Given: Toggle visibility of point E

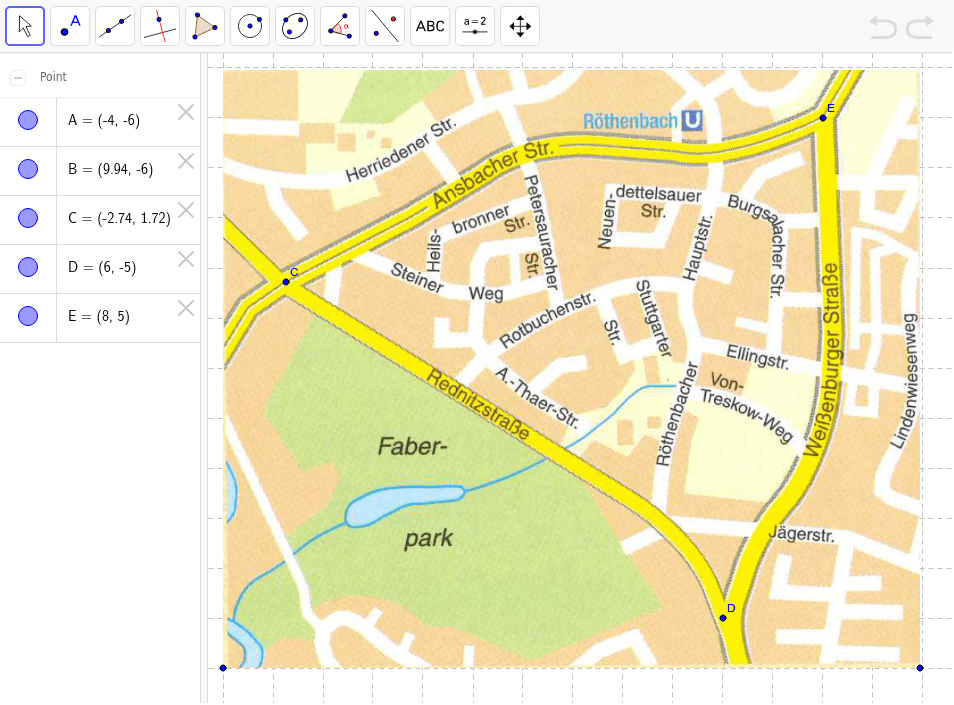Looking at the screenshot, I should pyautogui.click(x=28, y=316).
